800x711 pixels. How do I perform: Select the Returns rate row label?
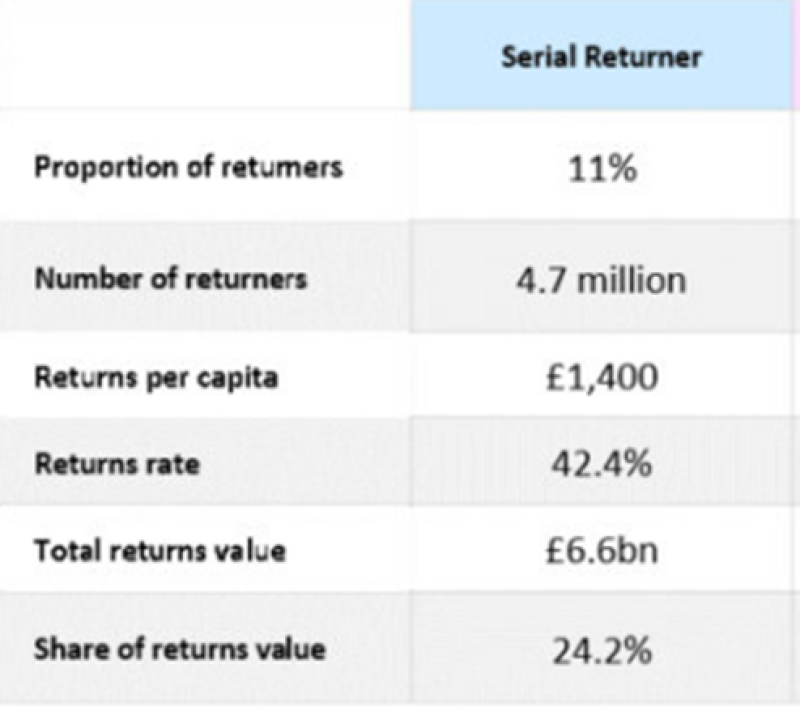116,465
